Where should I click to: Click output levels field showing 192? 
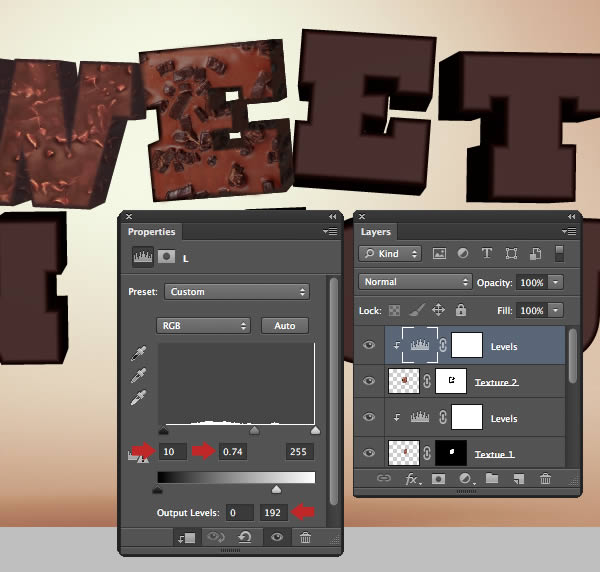274,512
